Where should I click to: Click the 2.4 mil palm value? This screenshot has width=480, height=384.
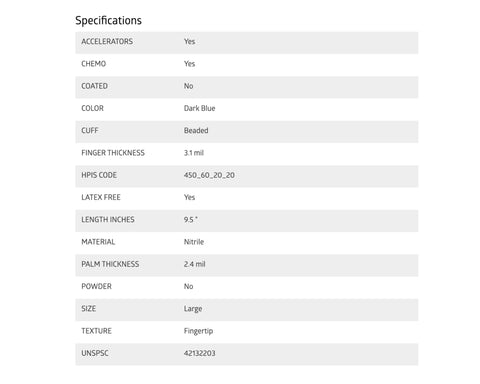tap(194, 264)
